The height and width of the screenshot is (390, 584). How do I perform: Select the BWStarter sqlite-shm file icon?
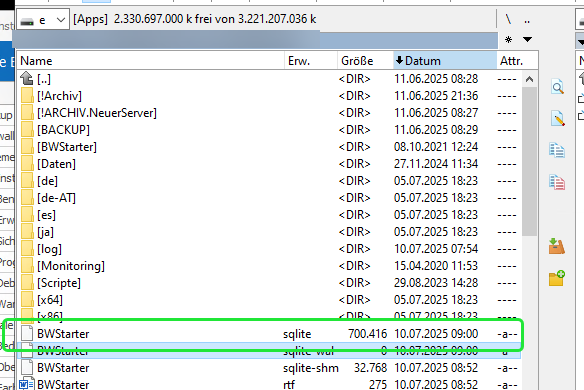[x=27, y=368]
